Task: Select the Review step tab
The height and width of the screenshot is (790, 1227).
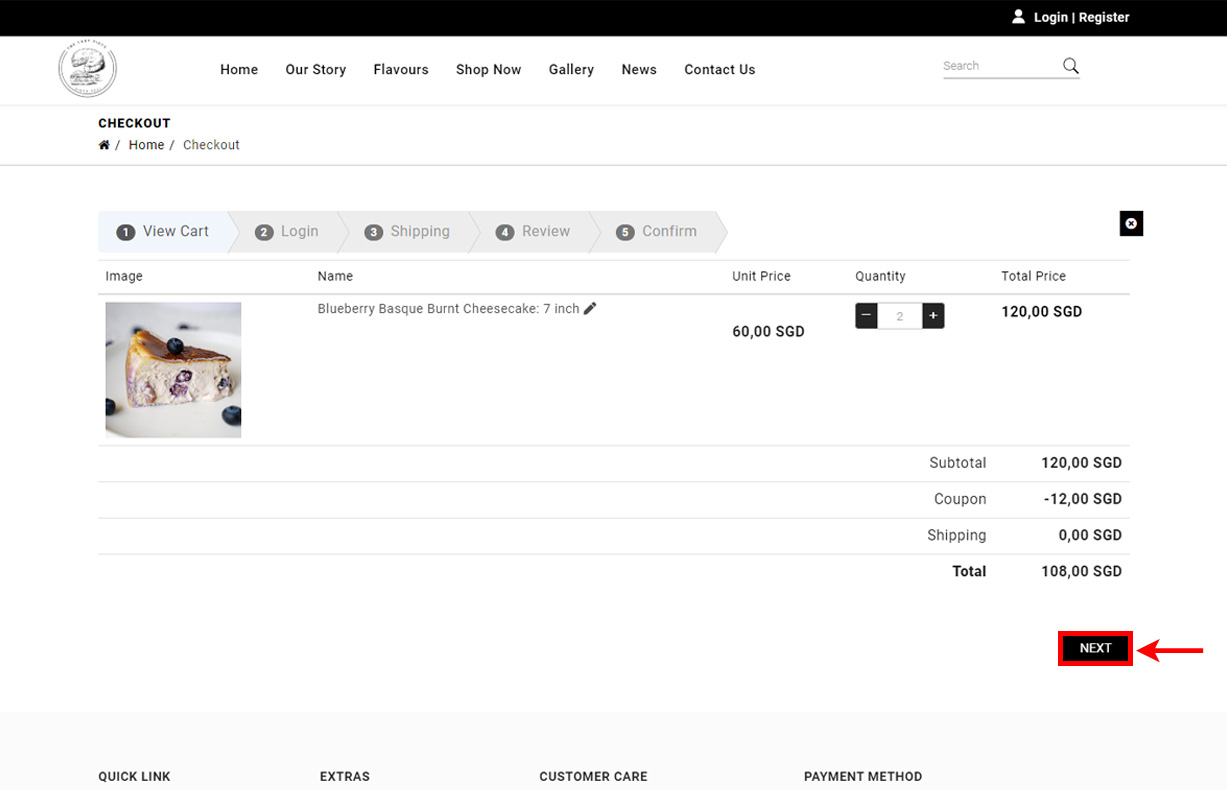Action: pos(533,231)
